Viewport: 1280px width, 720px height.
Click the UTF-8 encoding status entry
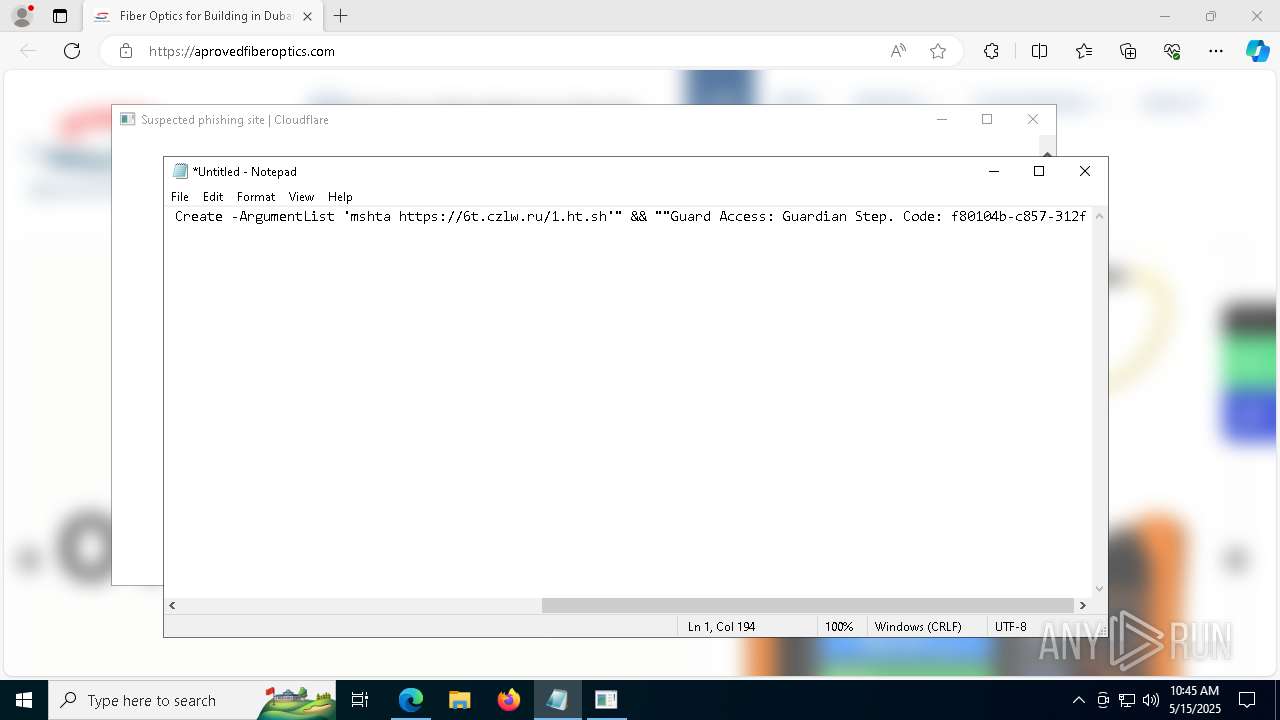[x=1010, y=627]
